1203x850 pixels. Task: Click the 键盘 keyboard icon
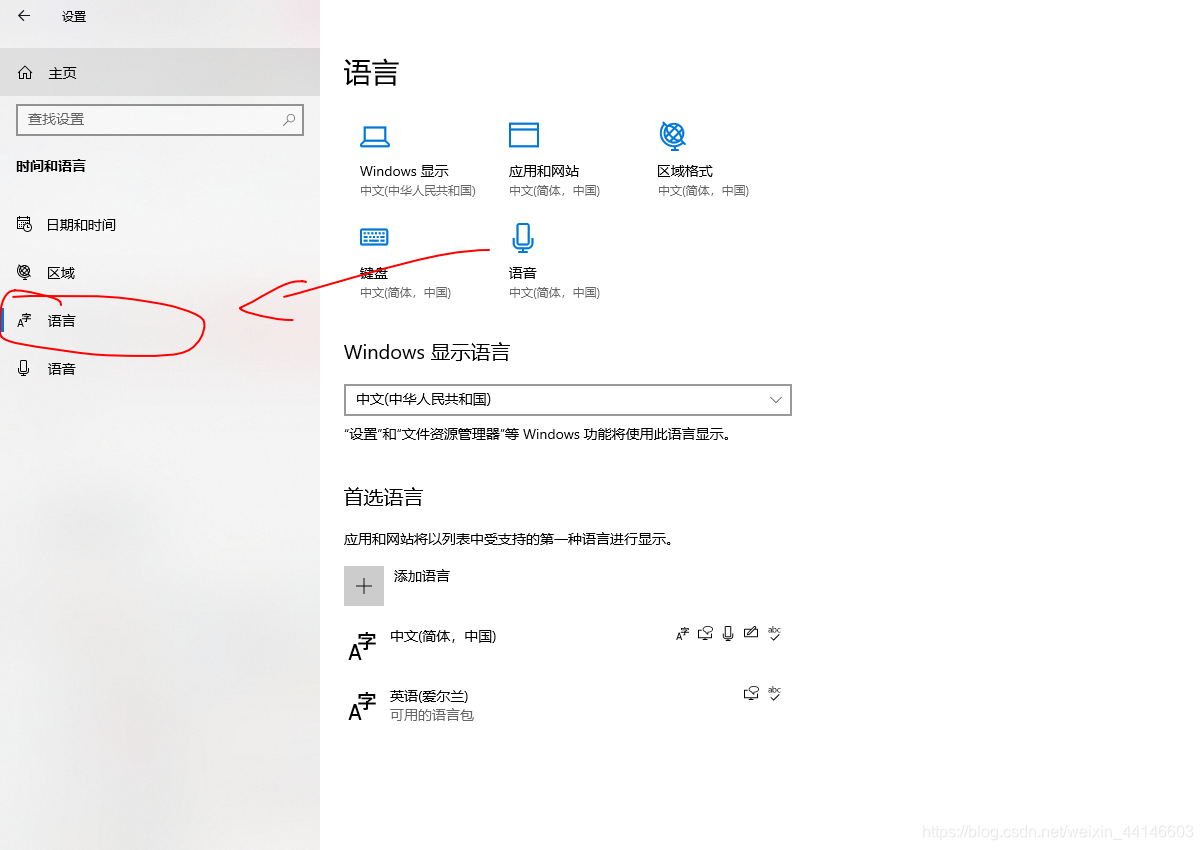point(374,237)
